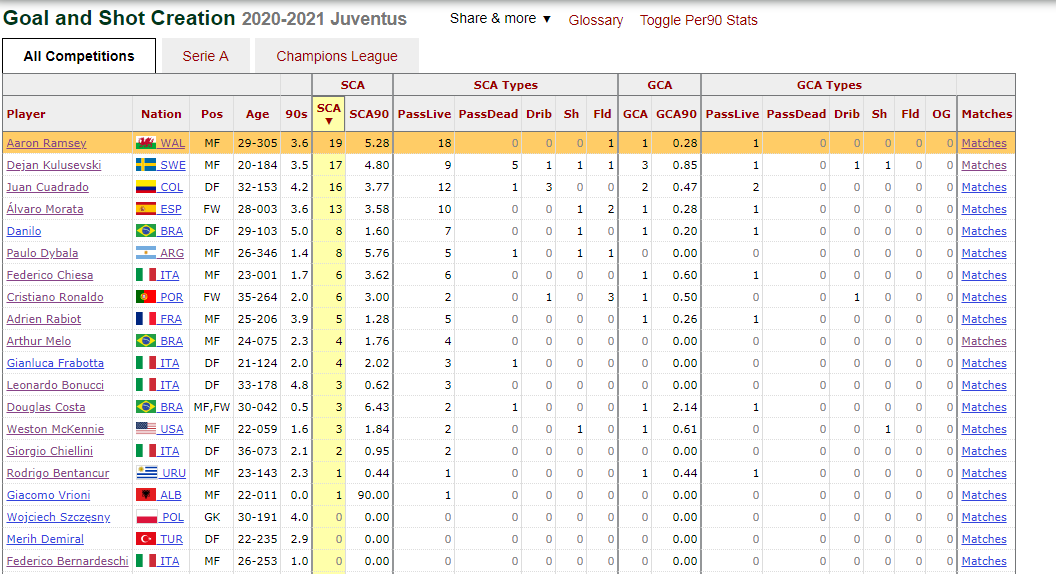The width and height of the screenshot is (1056, 574).
Task: Open Wojciech Szczęsny player link
Action: tap(59, 517)
